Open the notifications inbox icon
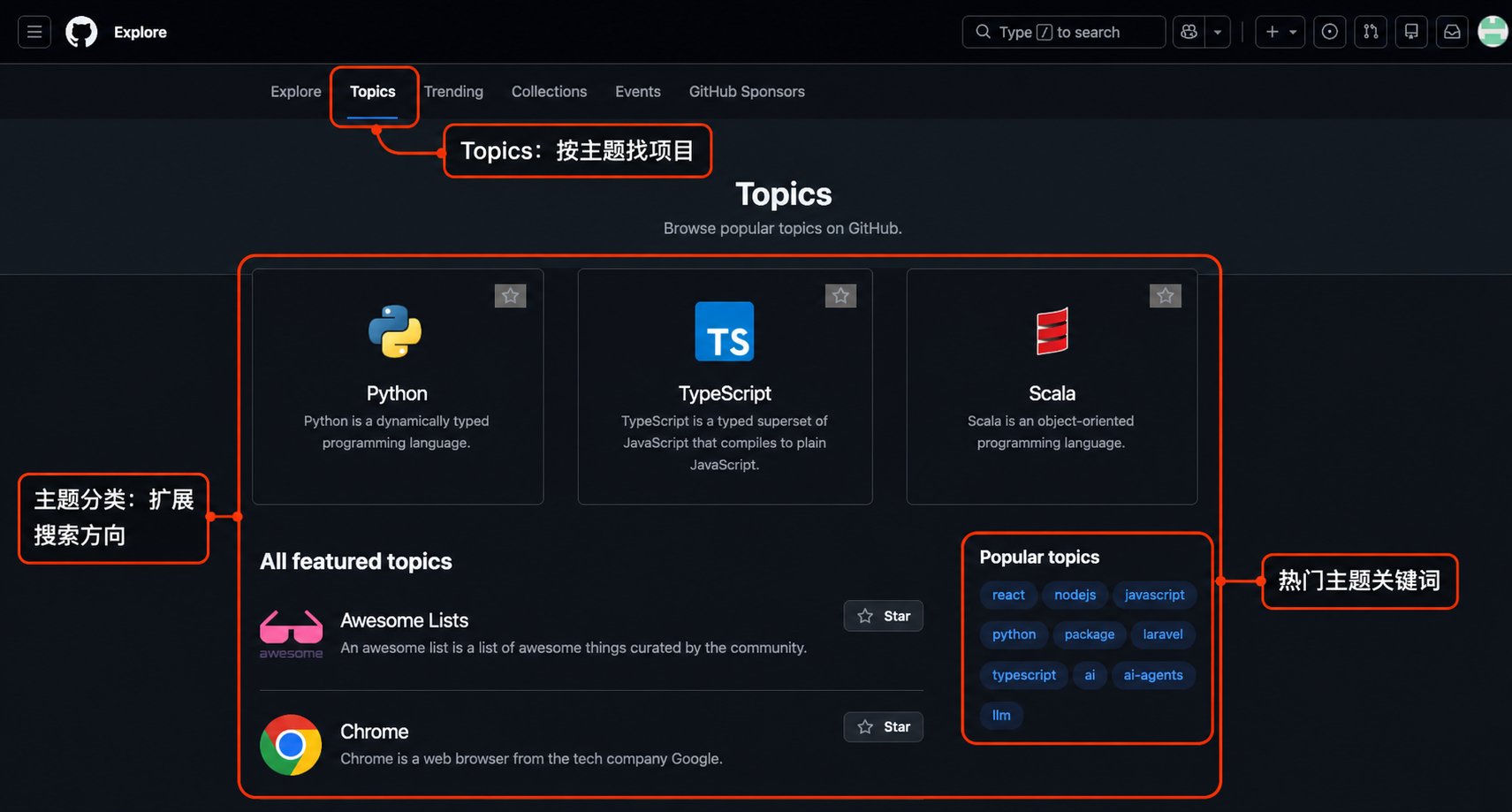Screen dimensions: 1512x812 1452,32
